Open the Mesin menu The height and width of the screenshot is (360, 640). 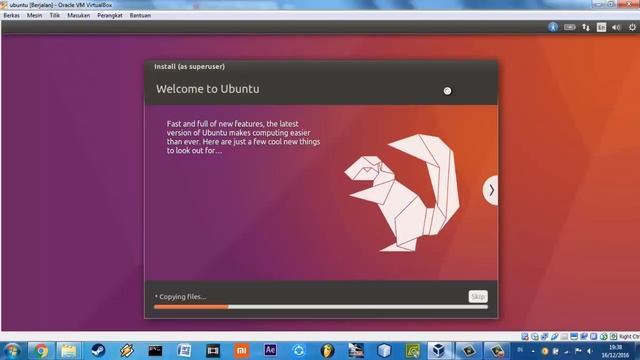click(x=34, y=15)
